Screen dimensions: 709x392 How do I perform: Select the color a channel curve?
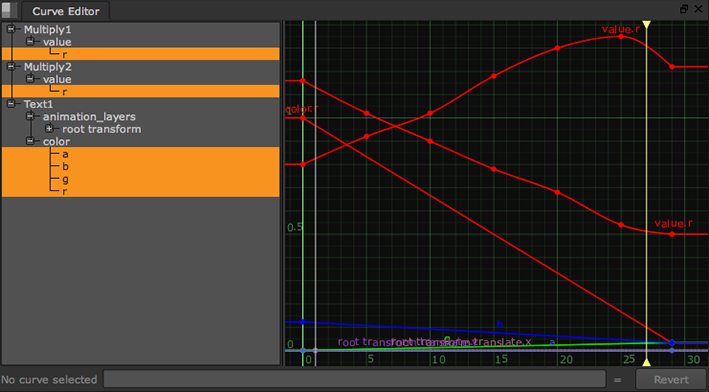[141, 154]
